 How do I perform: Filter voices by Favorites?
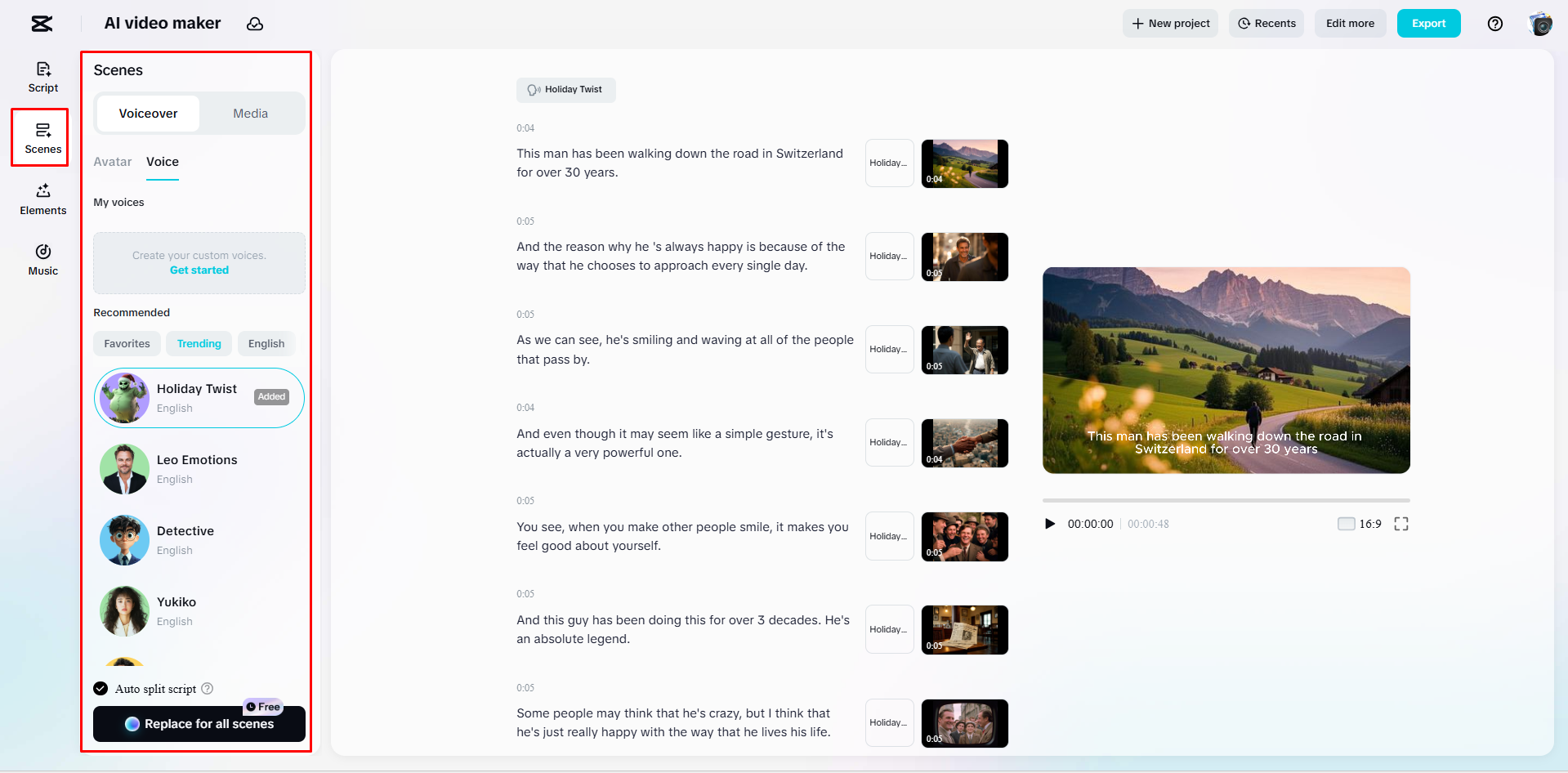tap(127, 344)
